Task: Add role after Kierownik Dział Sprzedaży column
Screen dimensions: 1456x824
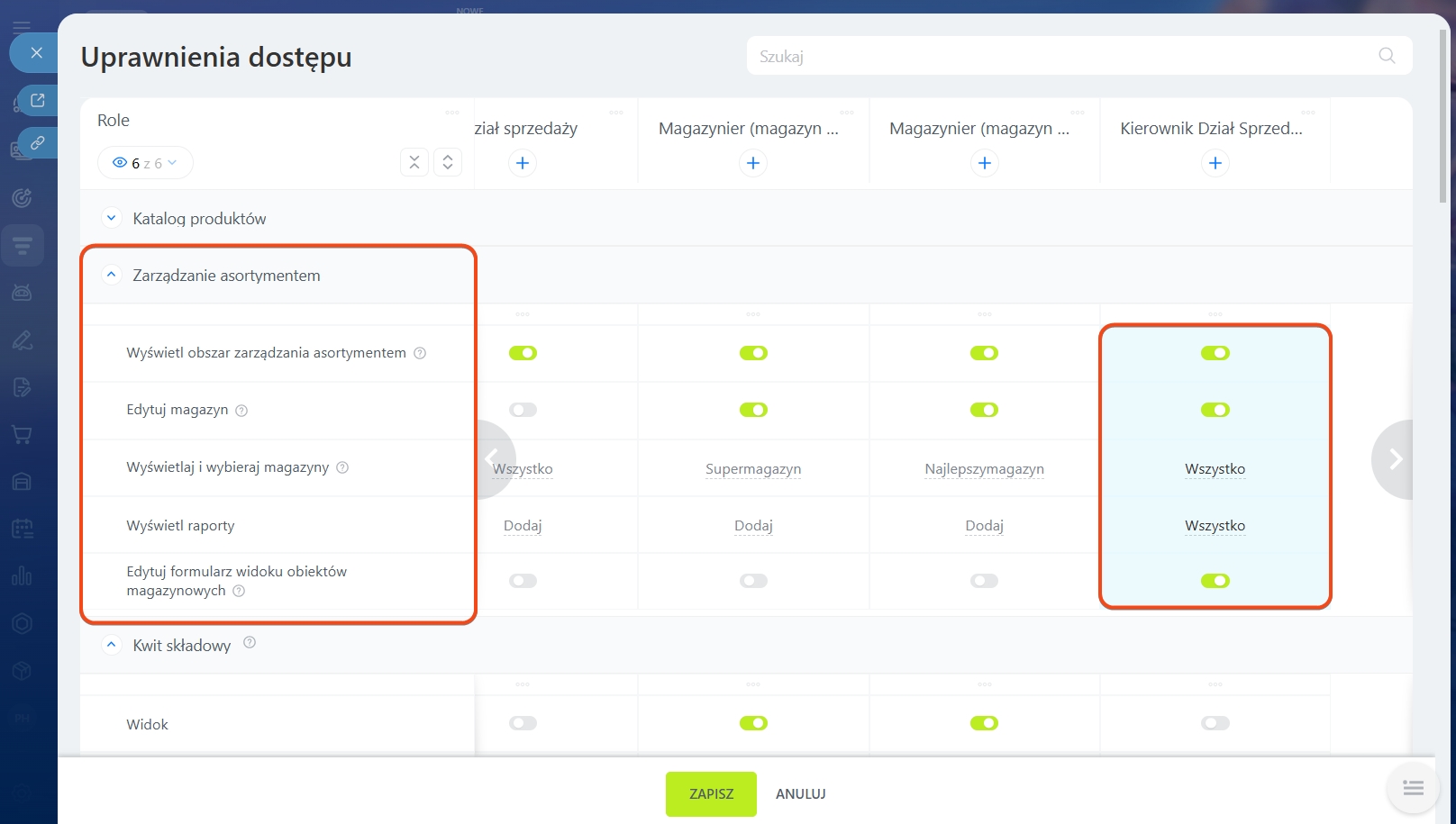Action: pos(1215,163)
